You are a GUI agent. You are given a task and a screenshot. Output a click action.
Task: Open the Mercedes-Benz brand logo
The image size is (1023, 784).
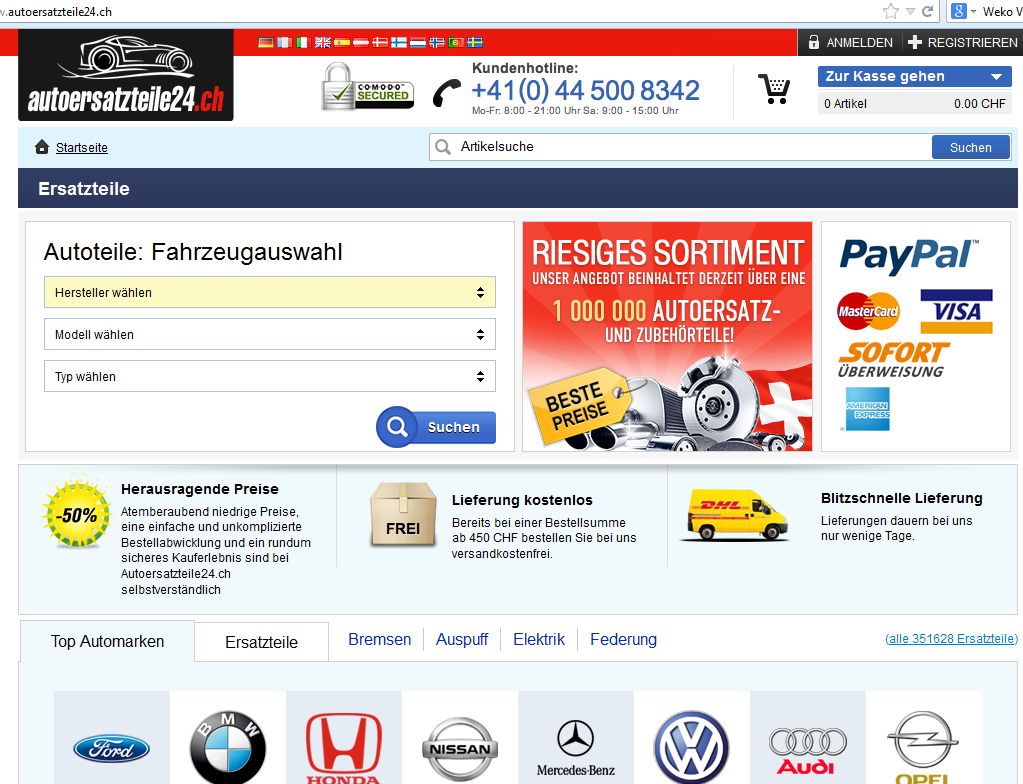point(575,748)
